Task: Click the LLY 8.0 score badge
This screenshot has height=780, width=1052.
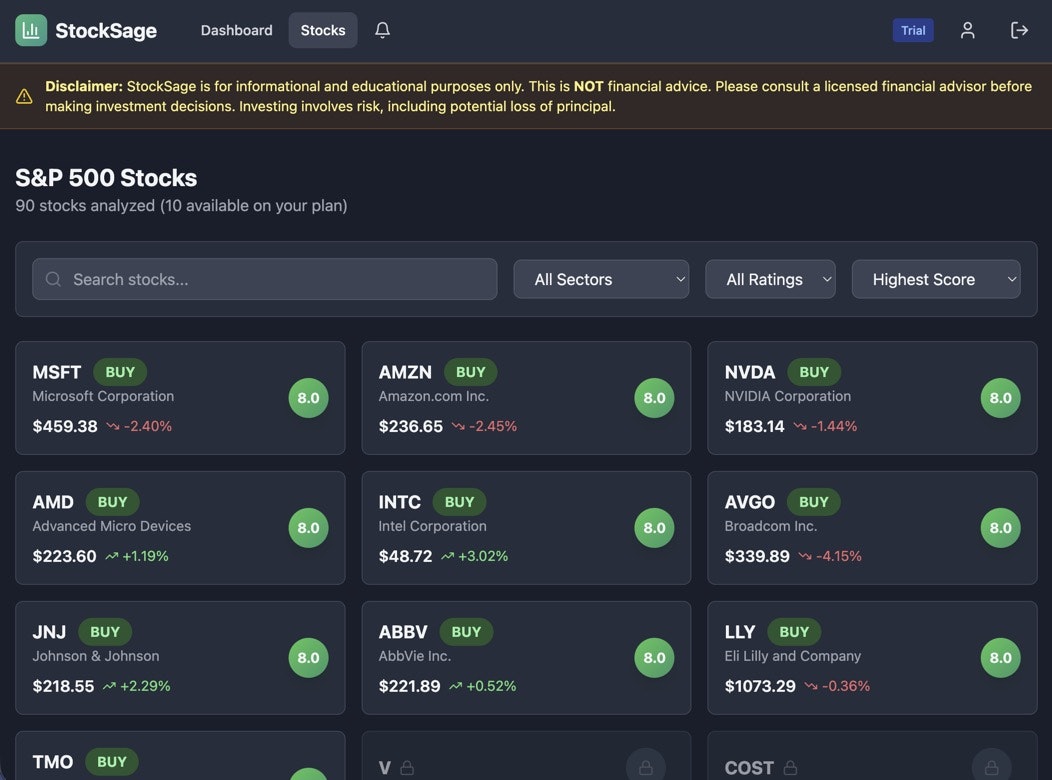Action: coord(1000,657)
